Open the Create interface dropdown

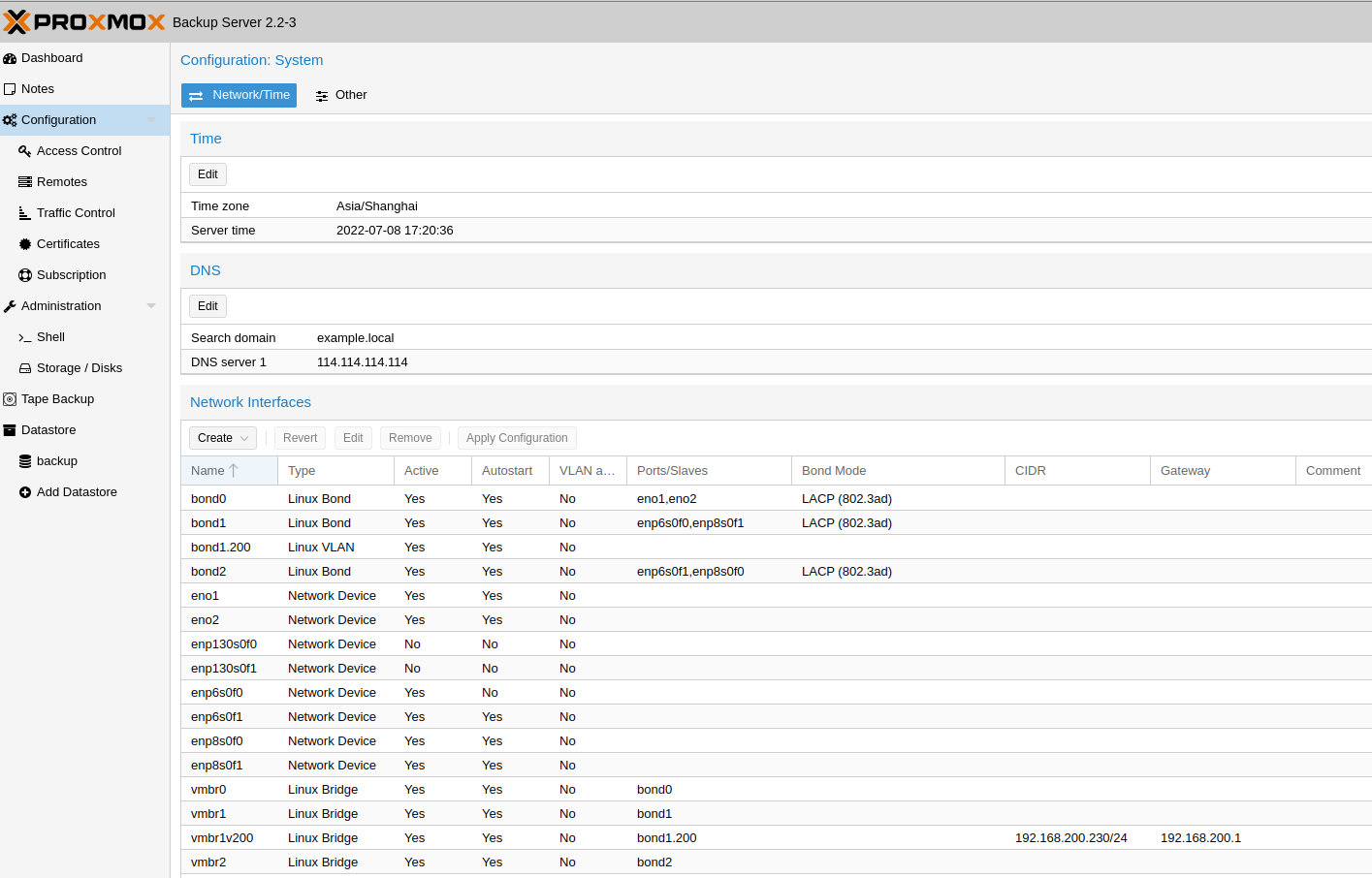(223, 438)
